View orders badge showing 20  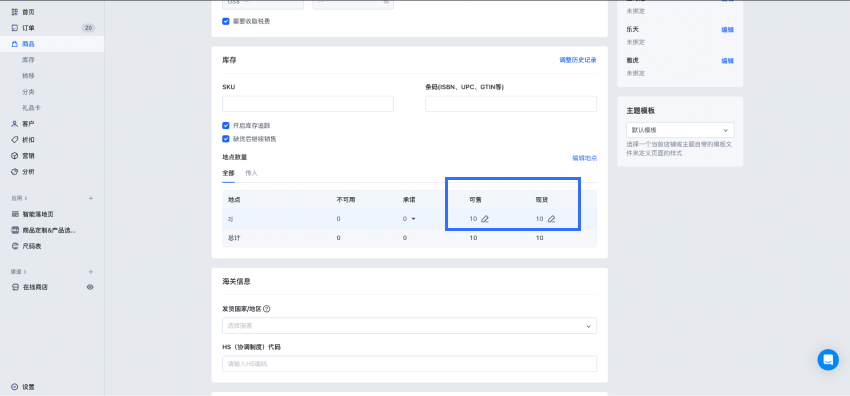tap(88, 28)
